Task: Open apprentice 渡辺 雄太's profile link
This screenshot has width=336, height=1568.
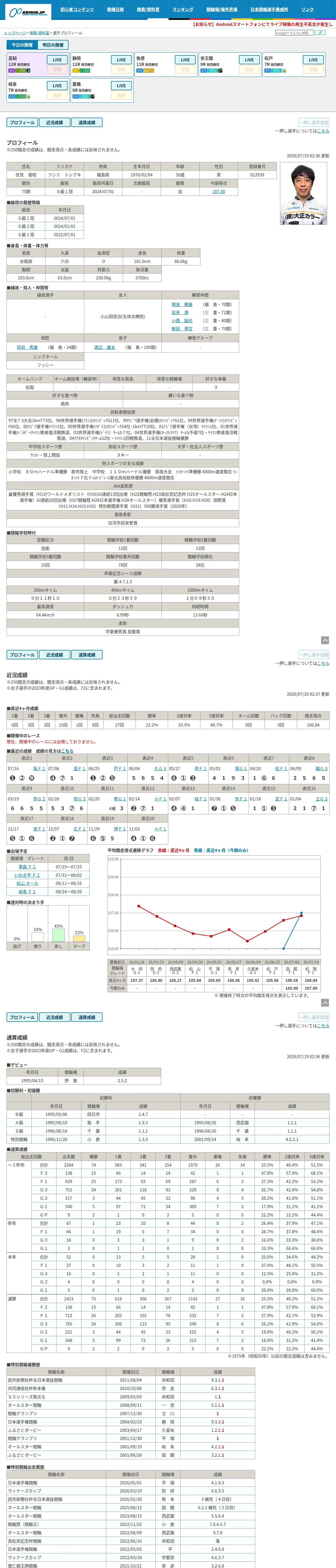Action: (104, 348)
